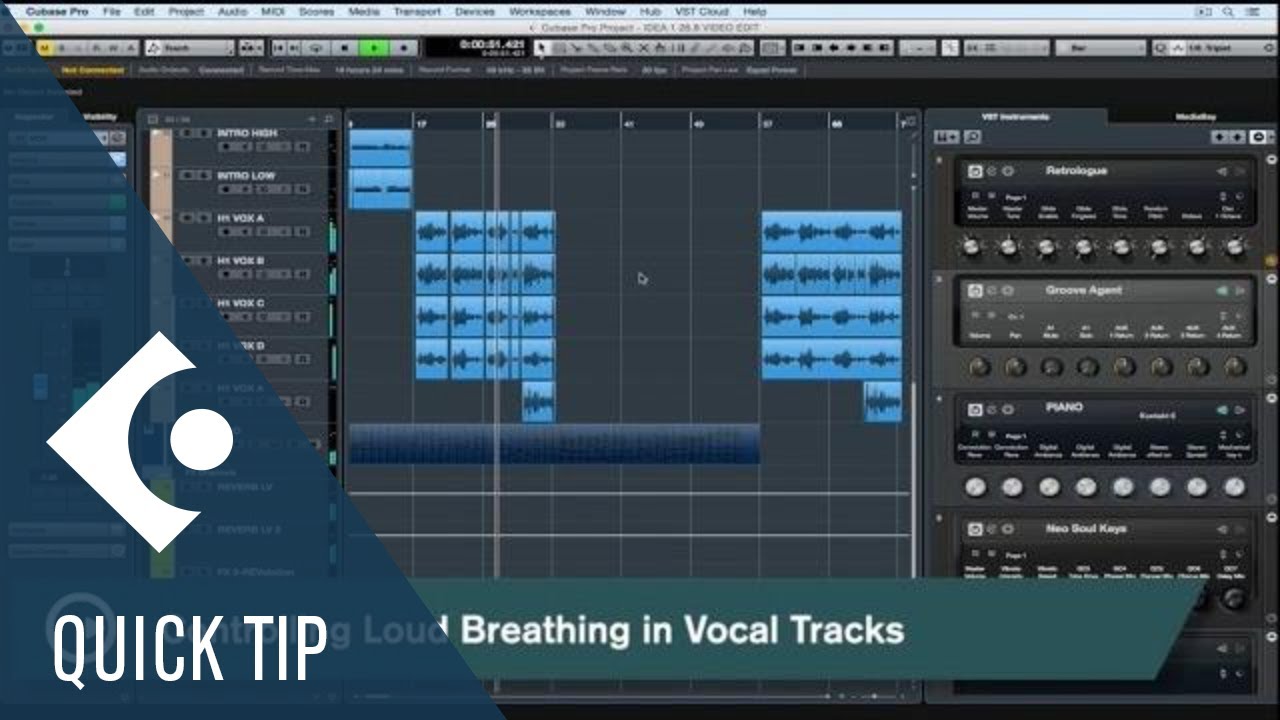Click the Find Instruments magnifier icon in rack
1280x720 pixels.
point(972,137)
